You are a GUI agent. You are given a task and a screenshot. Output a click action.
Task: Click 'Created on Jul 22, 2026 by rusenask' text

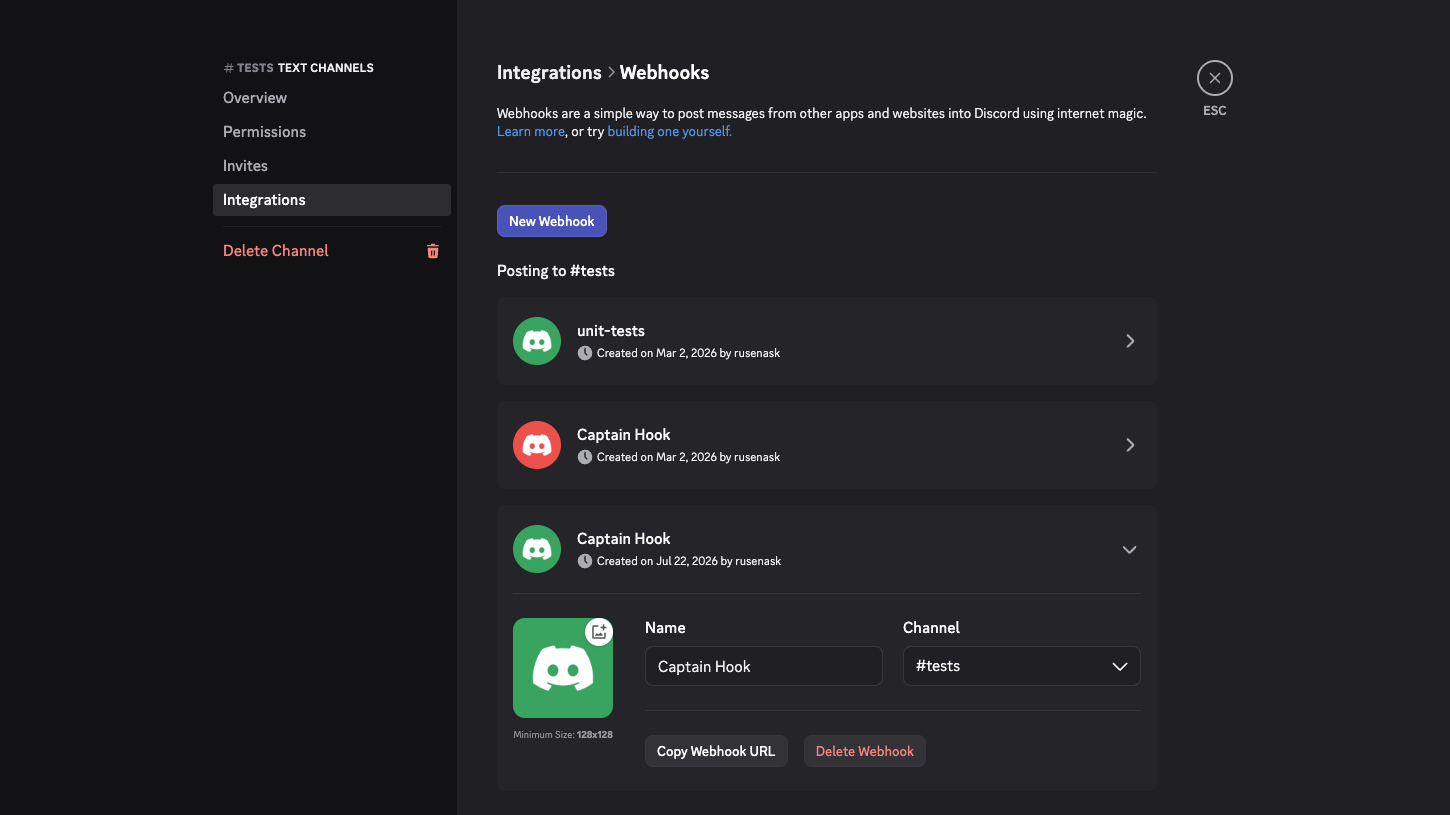click(x=689, y=561)
